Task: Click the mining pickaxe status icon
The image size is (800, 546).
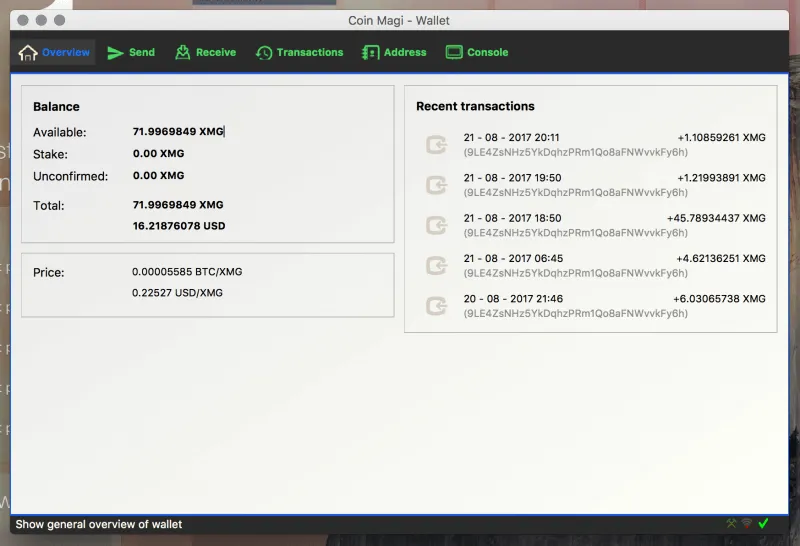Action: pos(731,523)
